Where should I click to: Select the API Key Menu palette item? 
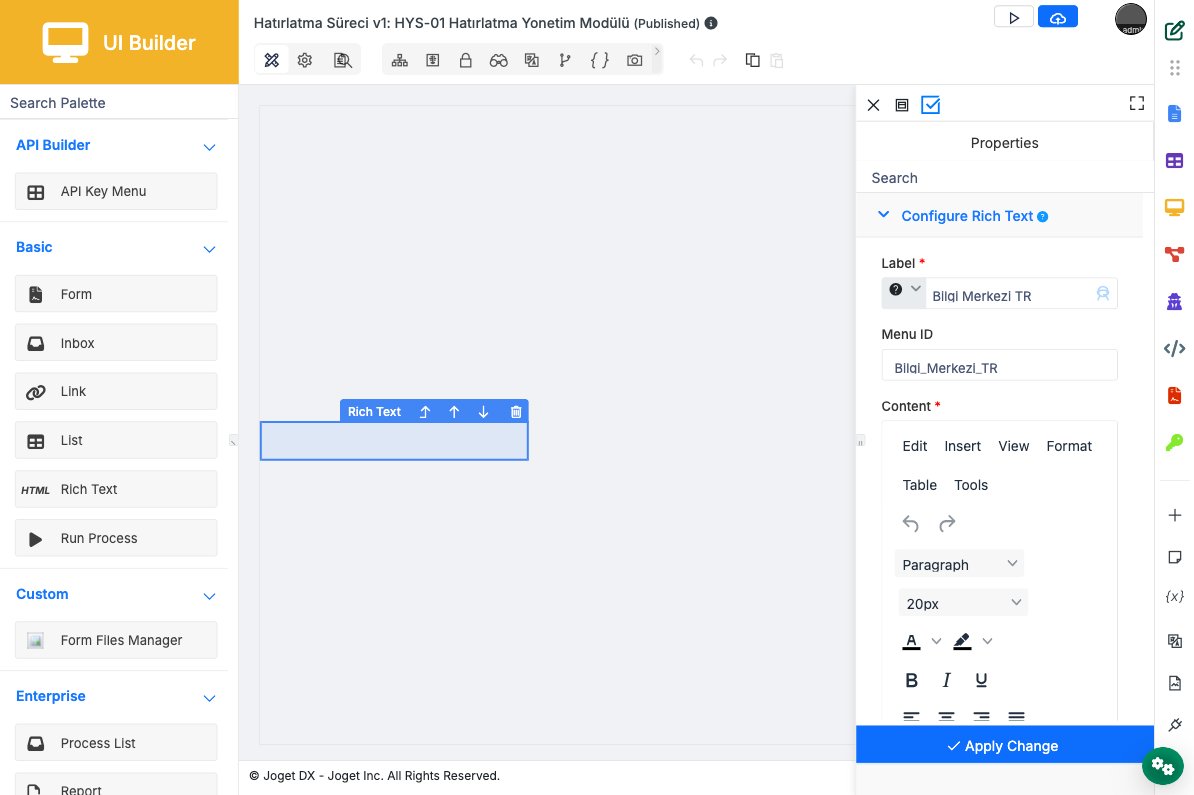pyautogui.click(x=116, y=191)
